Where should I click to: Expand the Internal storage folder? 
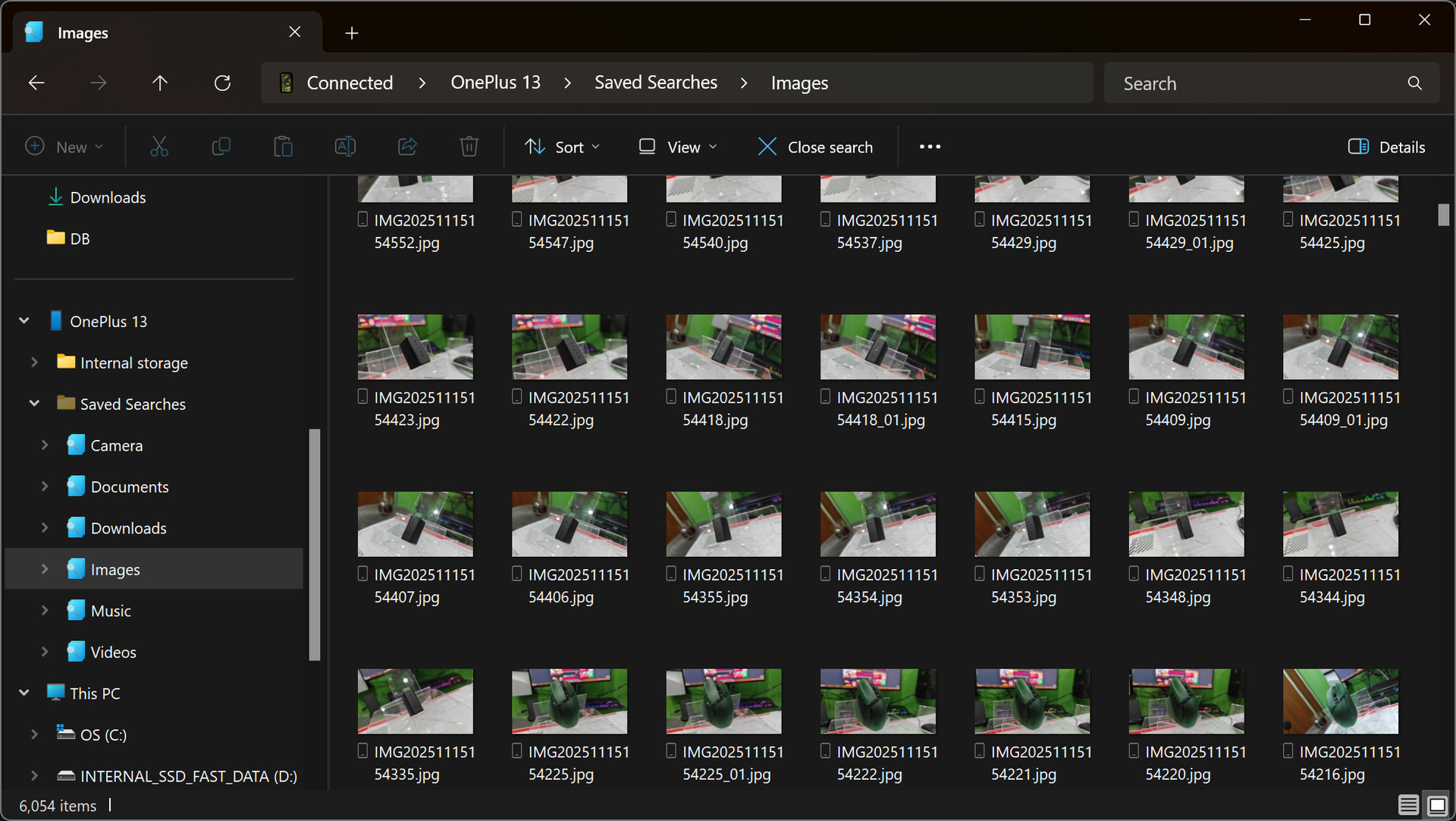pos(34,363)
